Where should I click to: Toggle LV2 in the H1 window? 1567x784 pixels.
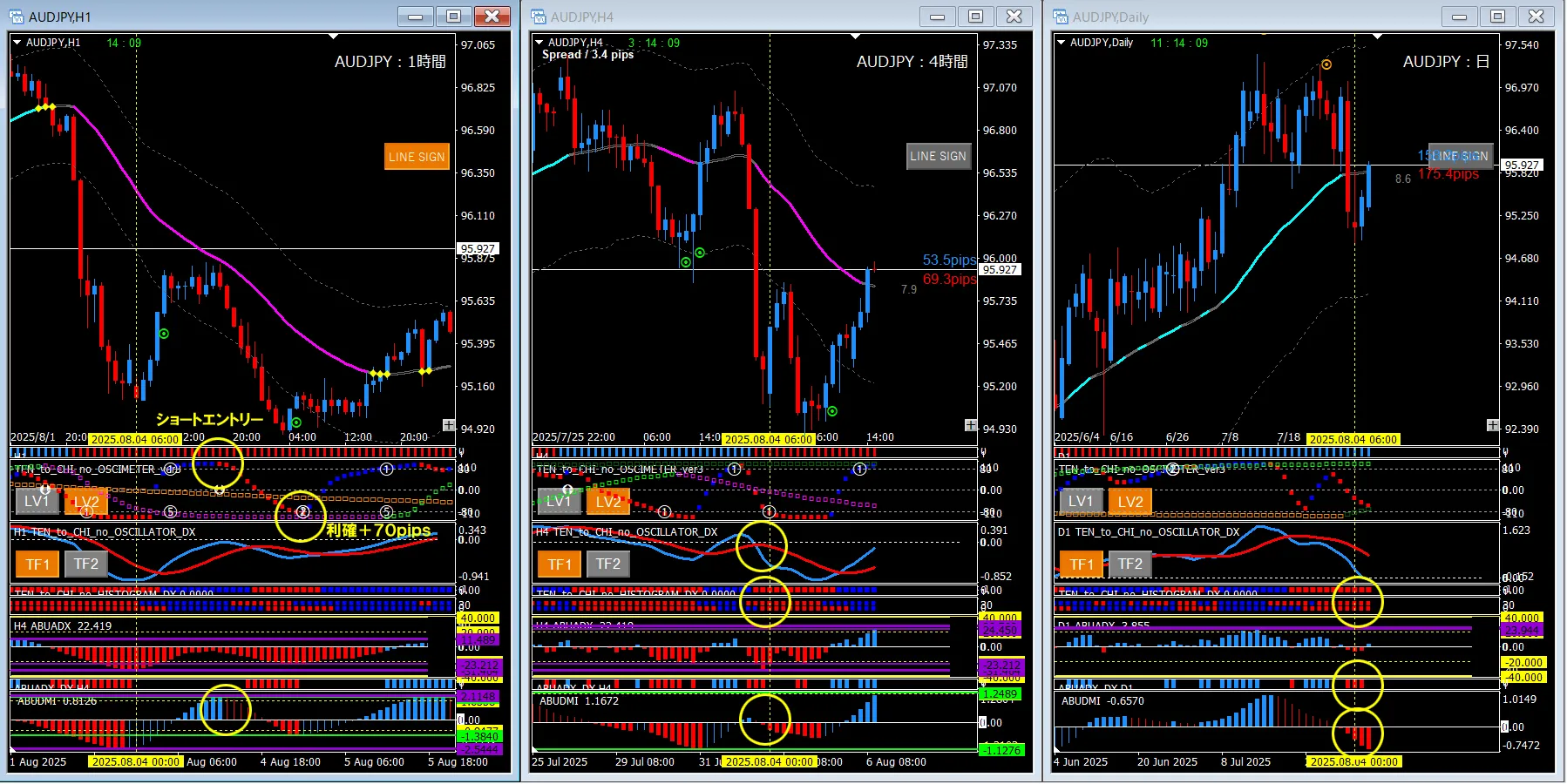click(86, 501)
